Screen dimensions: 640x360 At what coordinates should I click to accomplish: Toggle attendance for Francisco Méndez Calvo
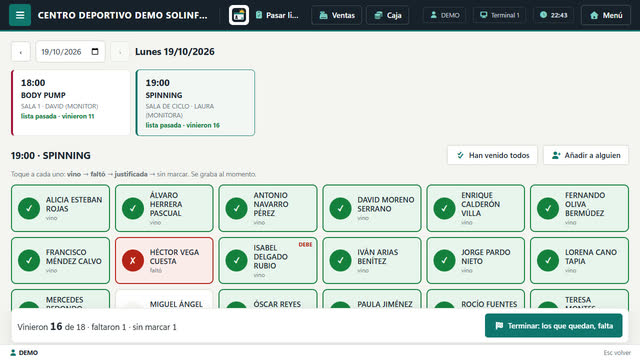coord(60,260)
